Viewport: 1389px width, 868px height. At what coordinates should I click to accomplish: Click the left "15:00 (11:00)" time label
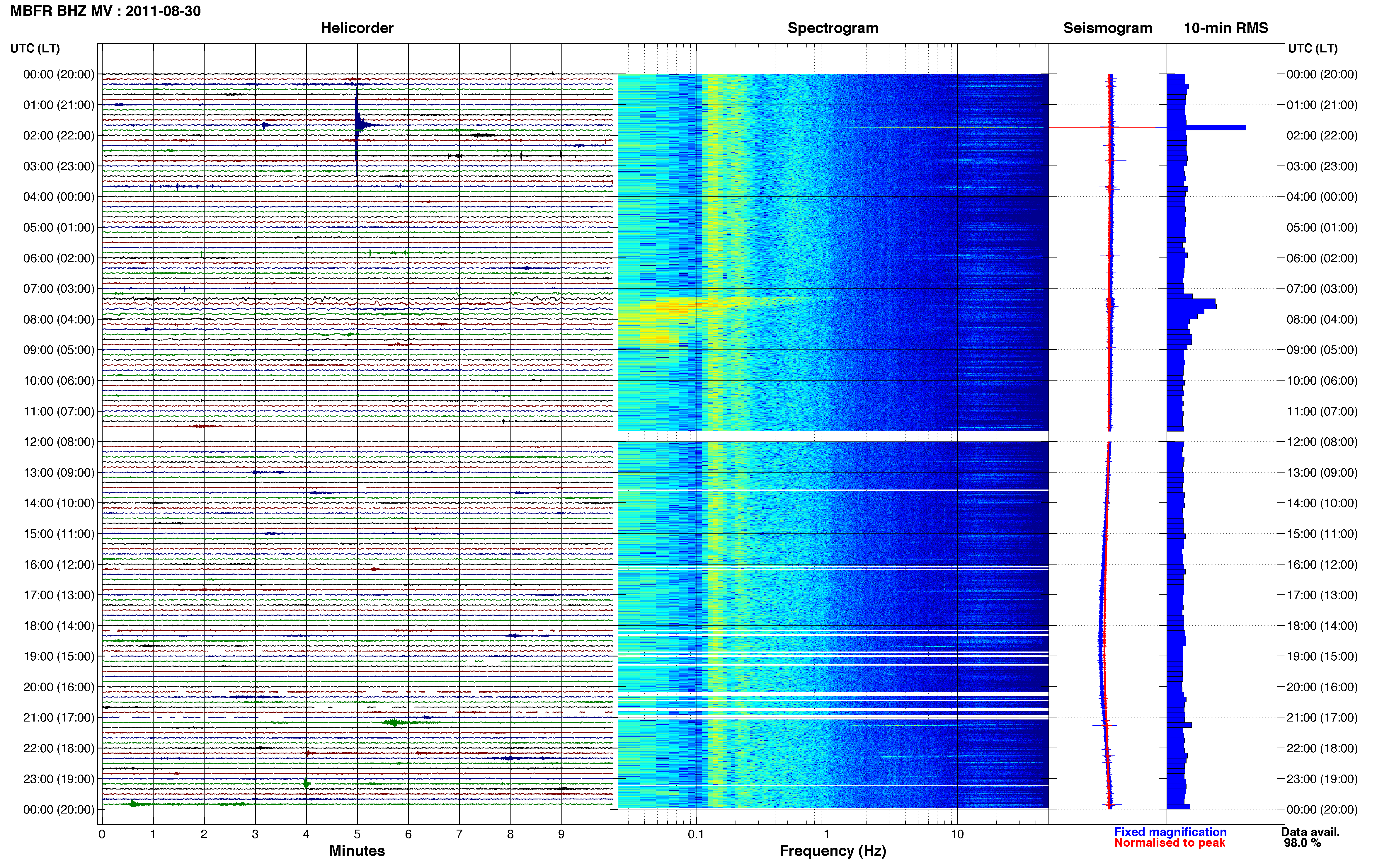tap(59, 534)
